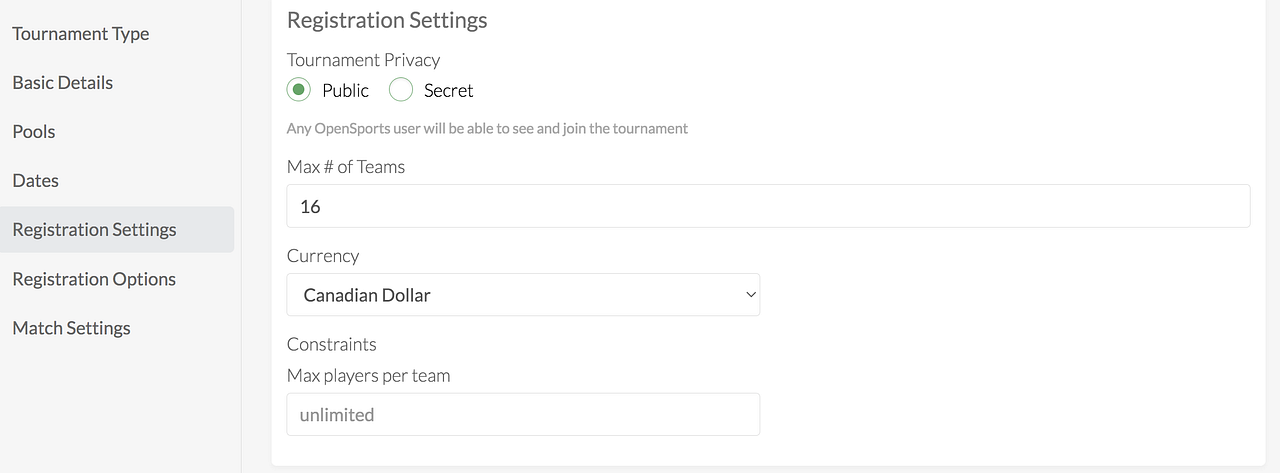Go to Basic Details in sidebar
The height and width of the screenshot is (473, 1280).
63,83
